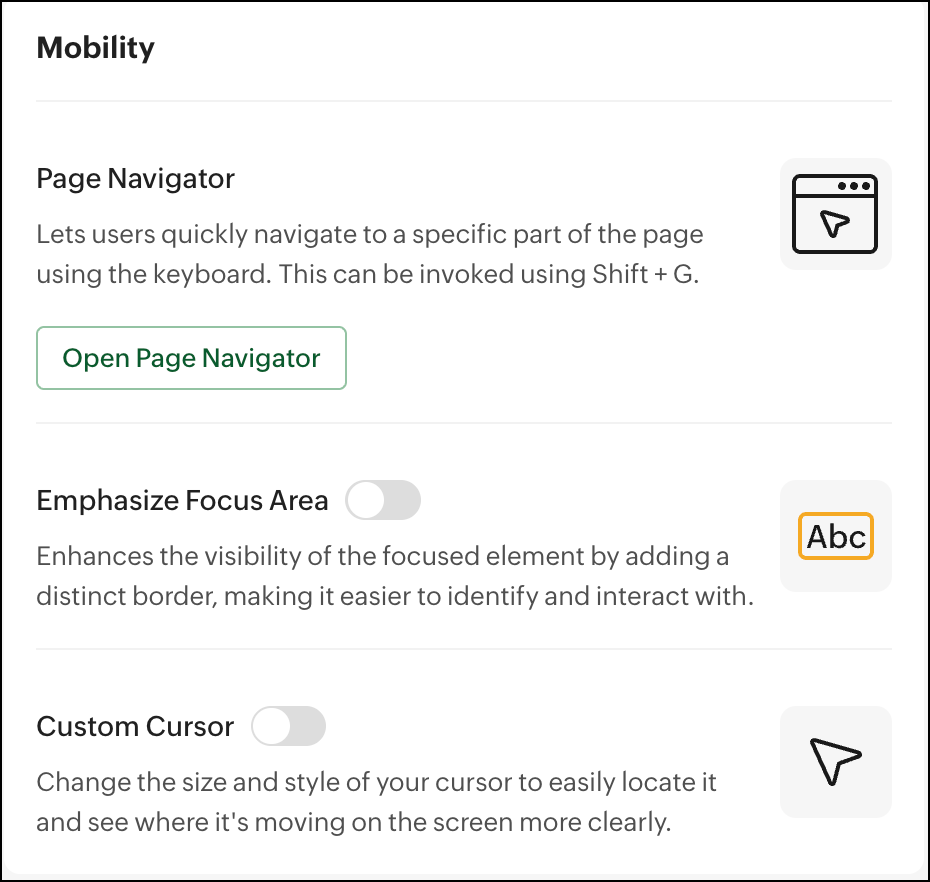Click the divider line below Mobility heading
The image size is (930, 882).
coord(464,101)
